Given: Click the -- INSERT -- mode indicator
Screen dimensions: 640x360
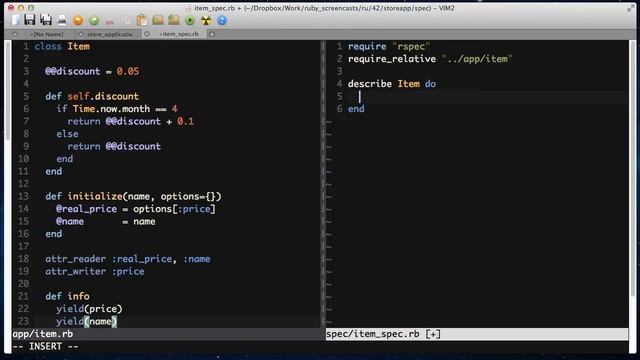Looking at the screenshot, I should coord(45,347).
